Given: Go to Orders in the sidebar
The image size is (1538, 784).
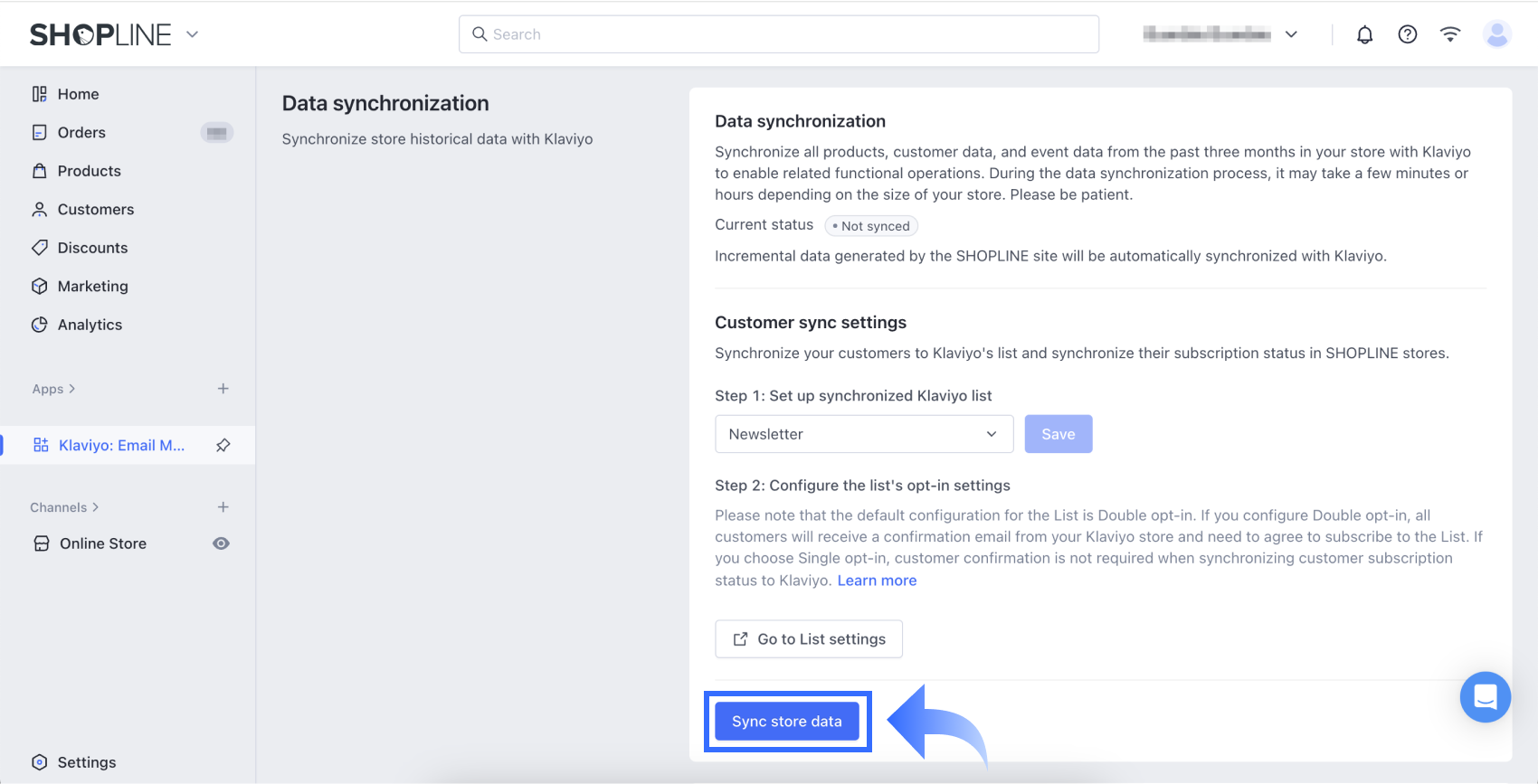Looking at the screenshot, I should coord(81,133).
